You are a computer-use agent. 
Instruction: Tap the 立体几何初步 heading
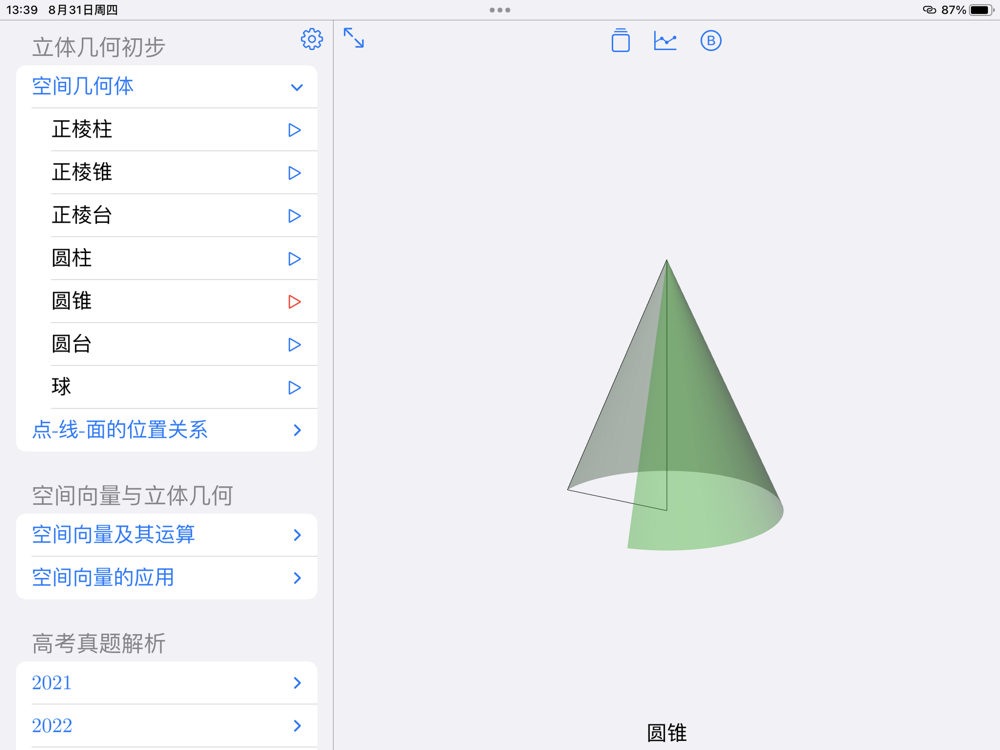point(99,47)
